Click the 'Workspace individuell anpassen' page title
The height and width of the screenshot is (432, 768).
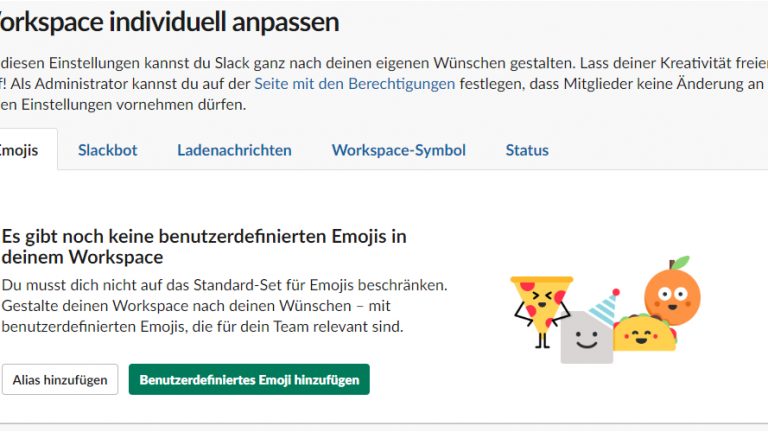(x=170, y=22)
